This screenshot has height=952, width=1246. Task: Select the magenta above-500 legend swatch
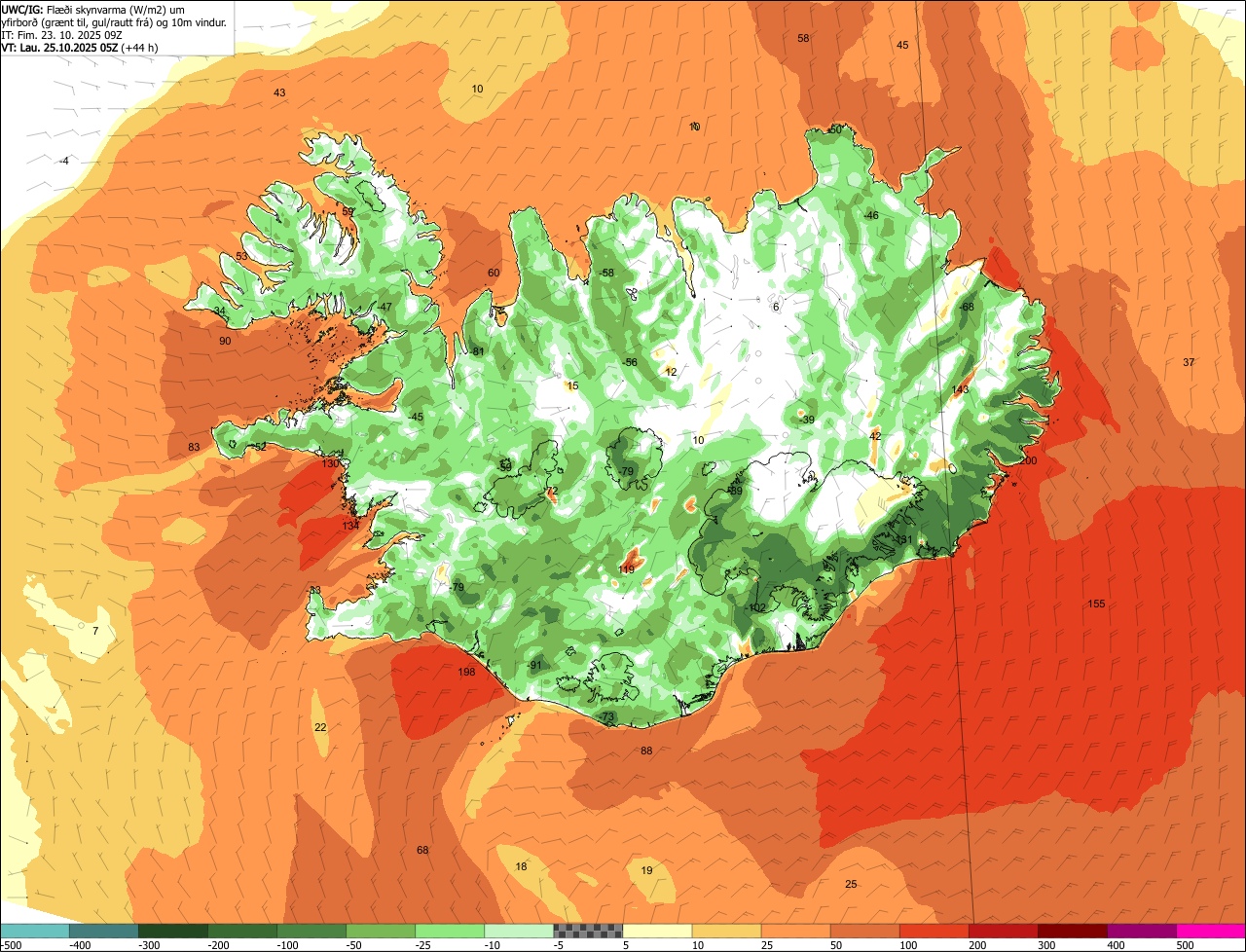click(x=1211, y=931)
